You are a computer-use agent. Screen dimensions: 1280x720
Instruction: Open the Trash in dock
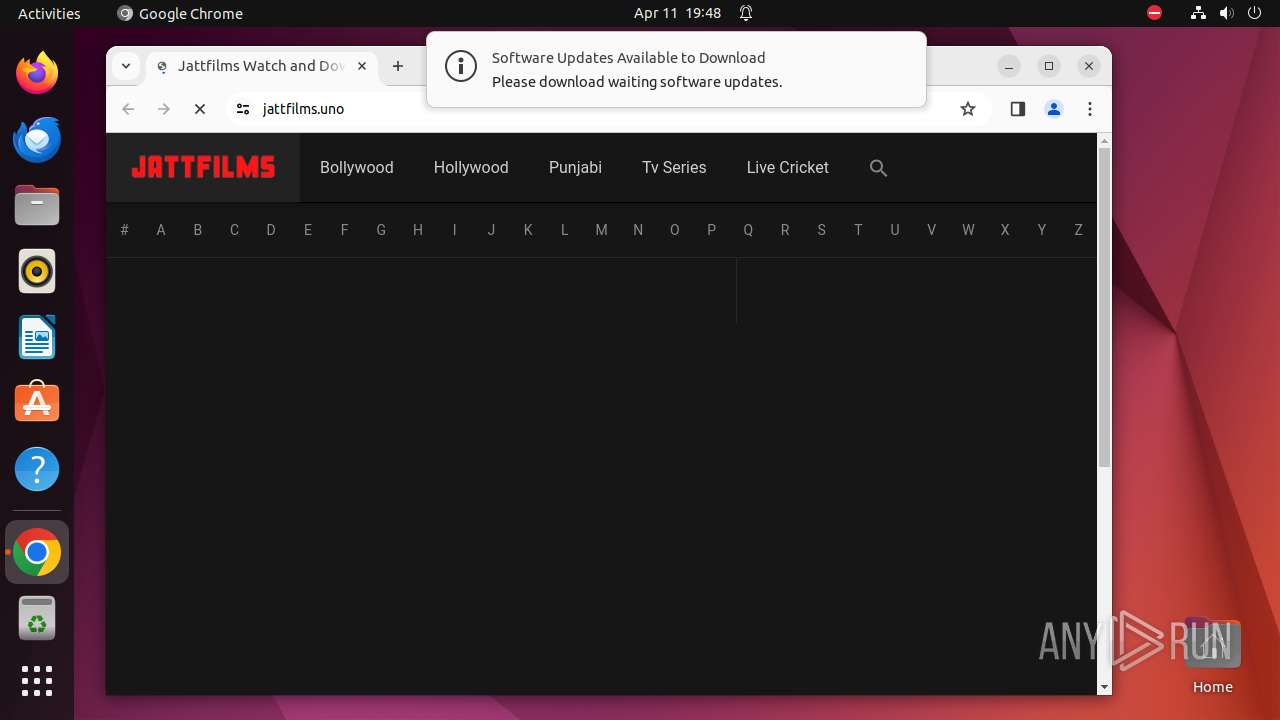point(37,618)
